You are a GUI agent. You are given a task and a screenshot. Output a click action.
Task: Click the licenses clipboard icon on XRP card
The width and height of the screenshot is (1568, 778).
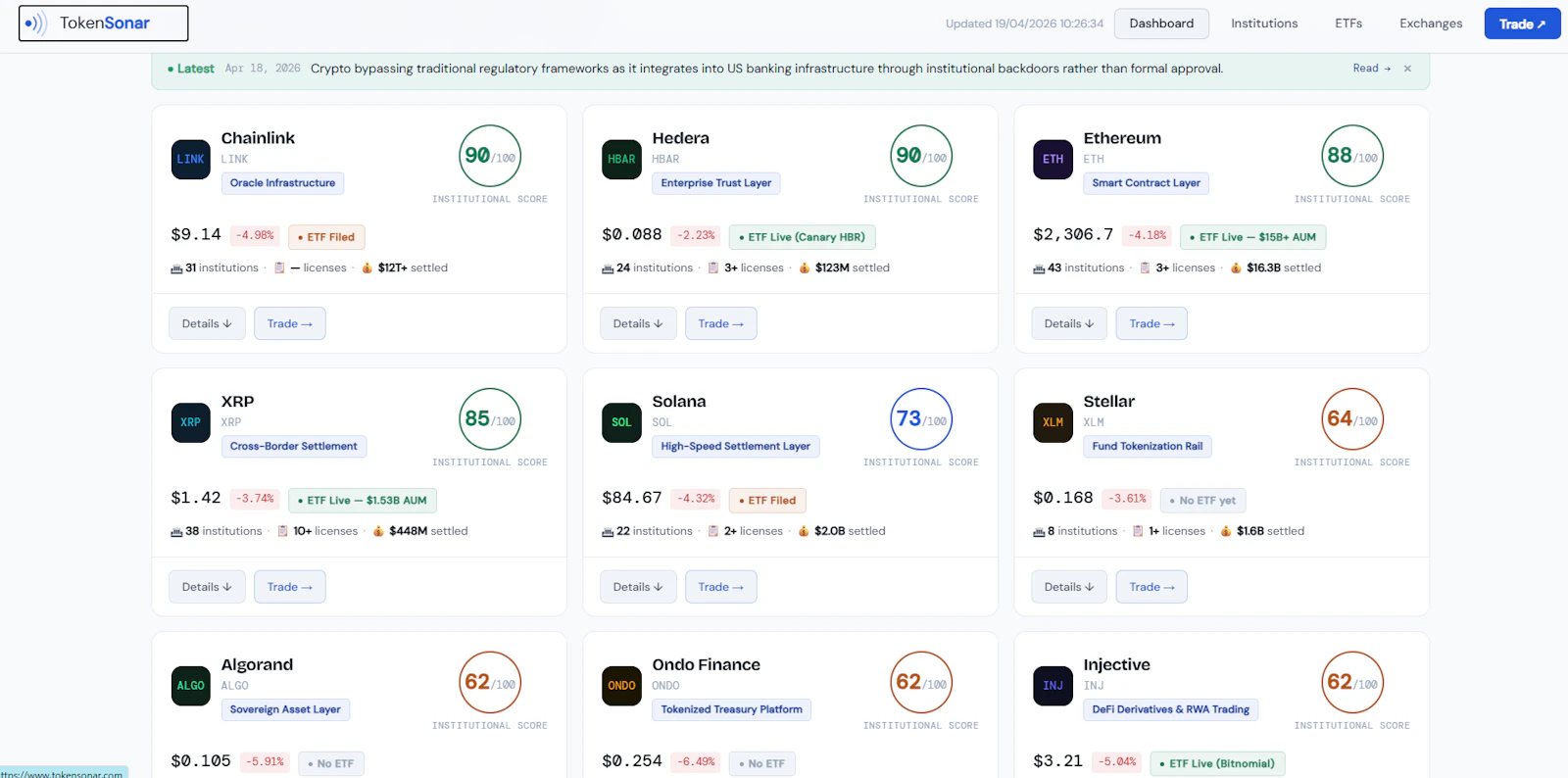point(282,531)
